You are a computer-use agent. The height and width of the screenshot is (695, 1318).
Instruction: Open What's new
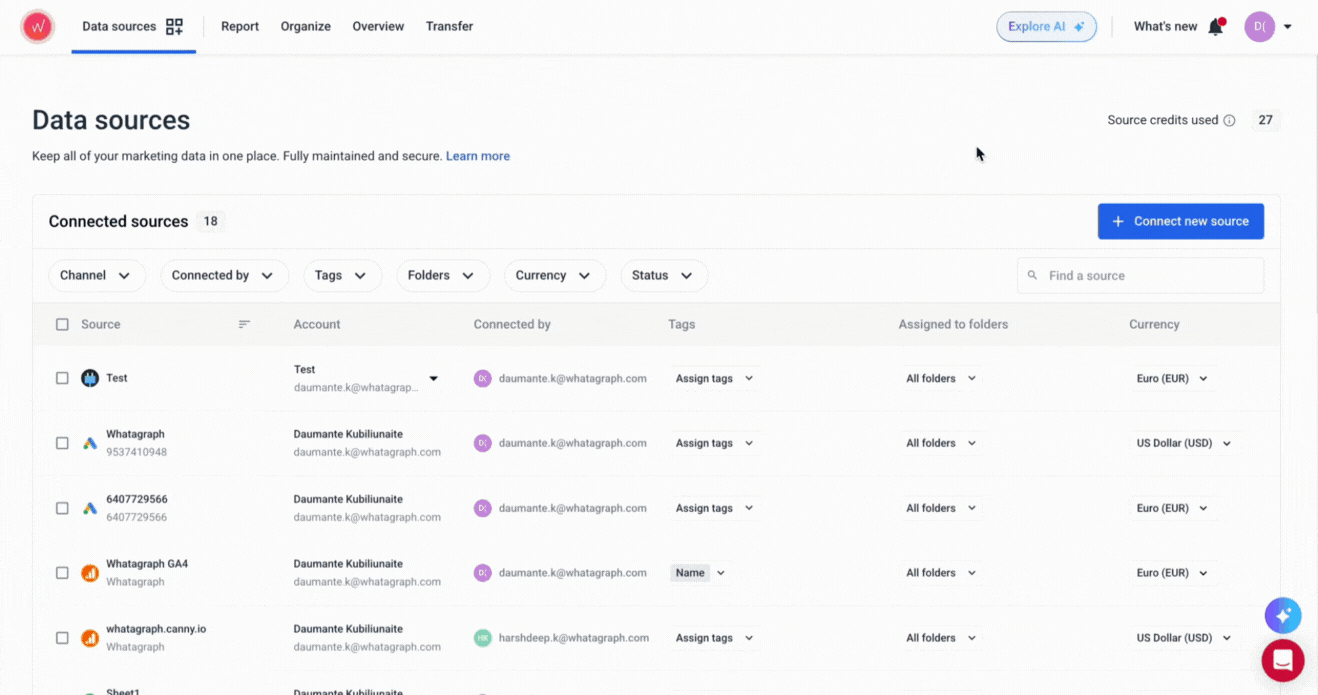pyautogui.click(x=1165, y=27)
